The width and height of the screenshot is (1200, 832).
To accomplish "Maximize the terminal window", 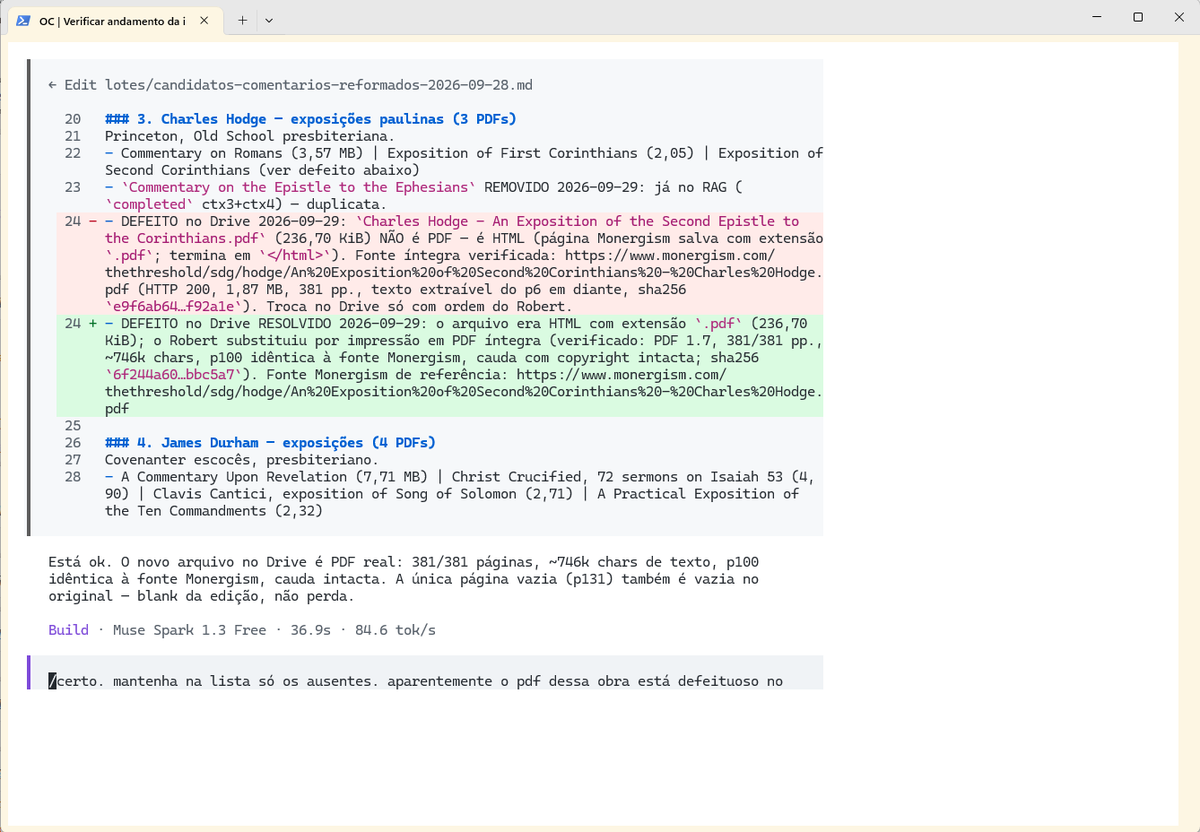I will [x=1138, y=17].
